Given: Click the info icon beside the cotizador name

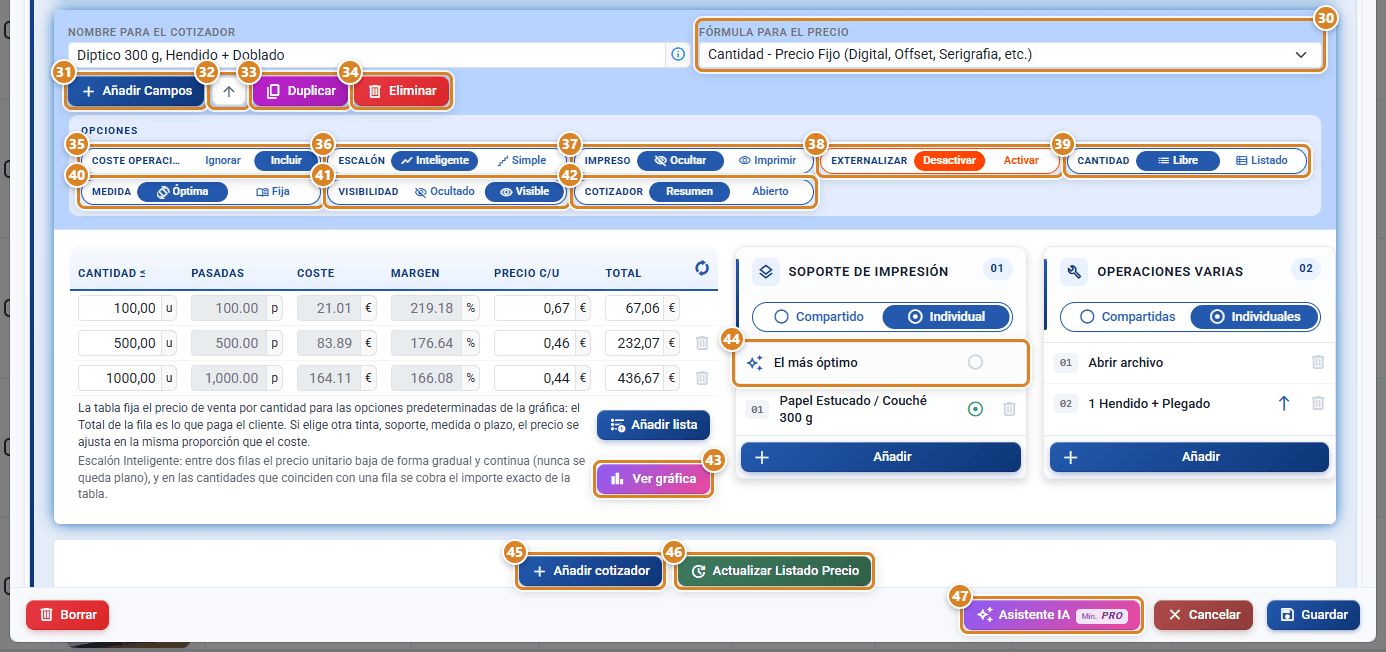Looking at the screenshot, I should pos(678,54).
